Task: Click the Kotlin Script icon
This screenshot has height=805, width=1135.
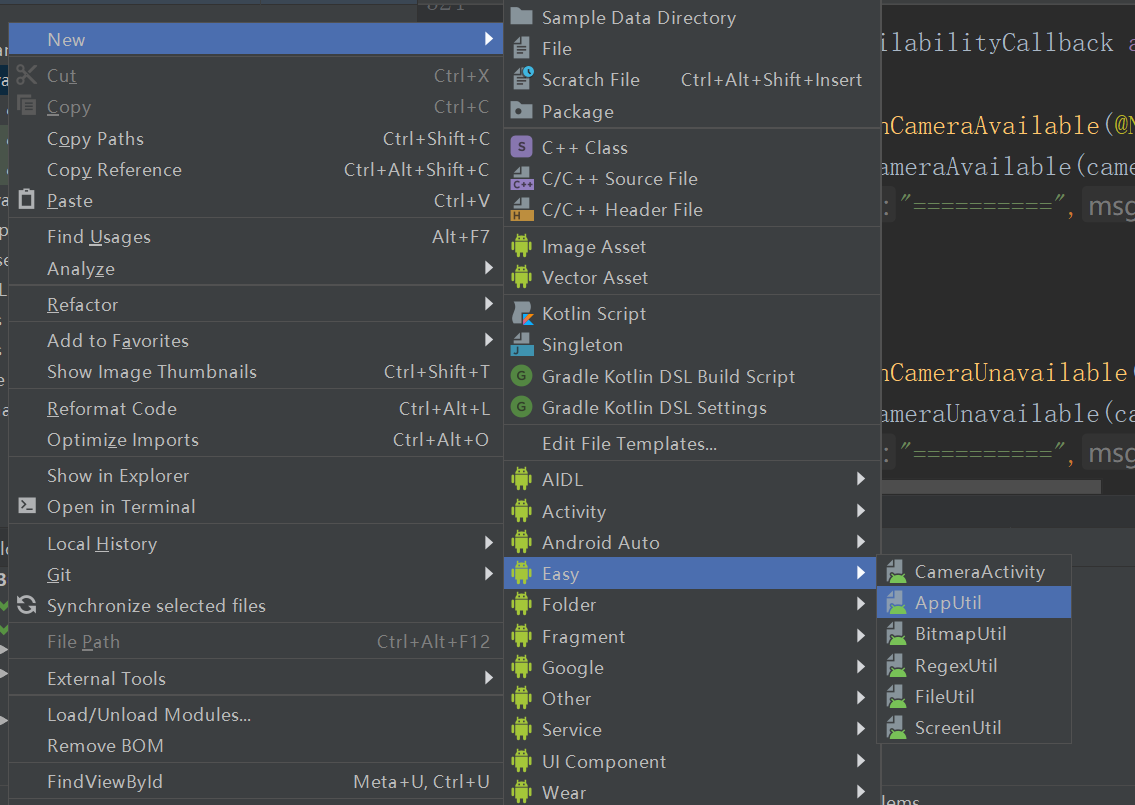Action: pyautogui.click(x=522, y=313)
